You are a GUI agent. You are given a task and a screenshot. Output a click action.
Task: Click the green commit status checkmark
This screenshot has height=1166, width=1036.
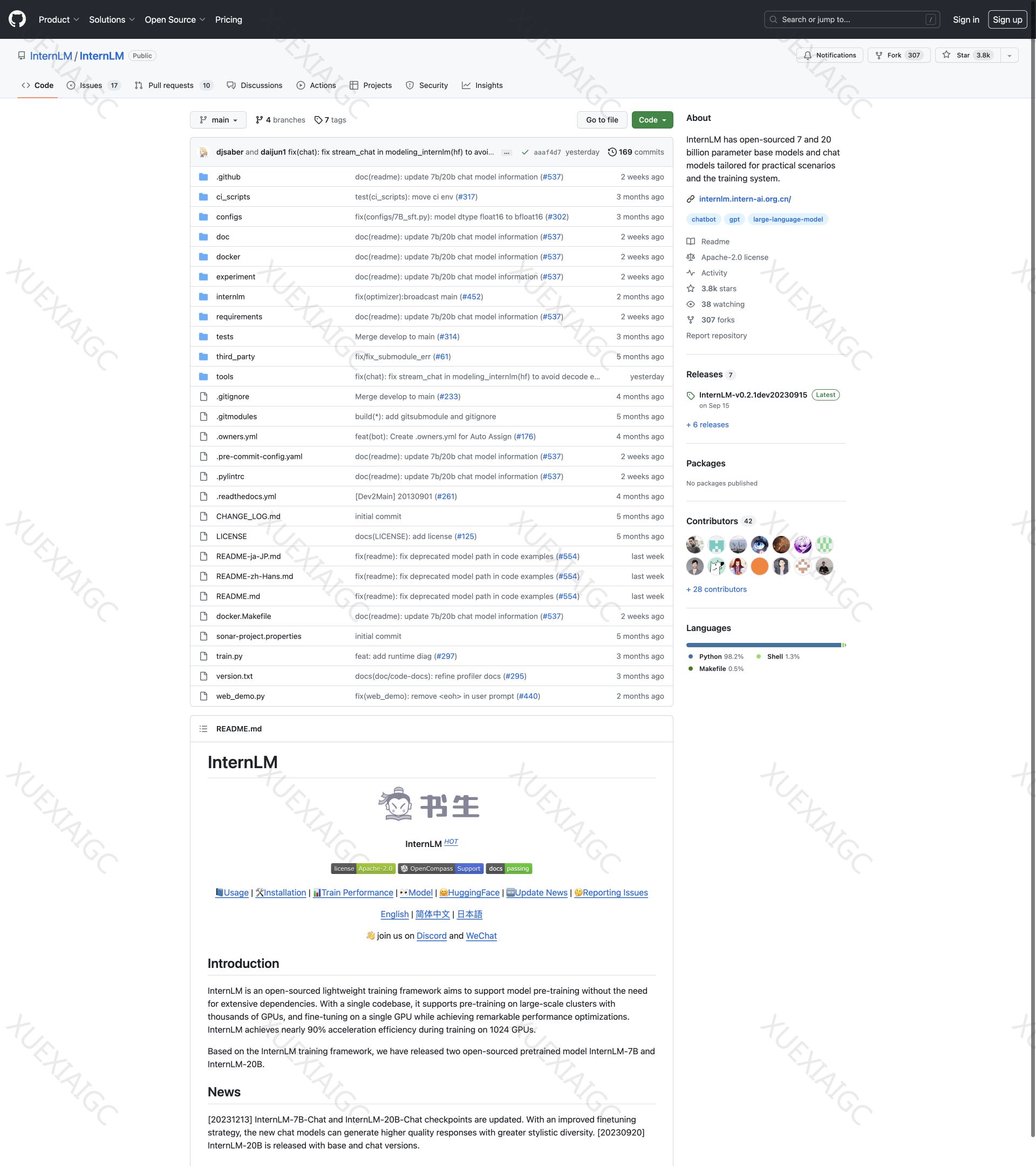pos(524,152)
